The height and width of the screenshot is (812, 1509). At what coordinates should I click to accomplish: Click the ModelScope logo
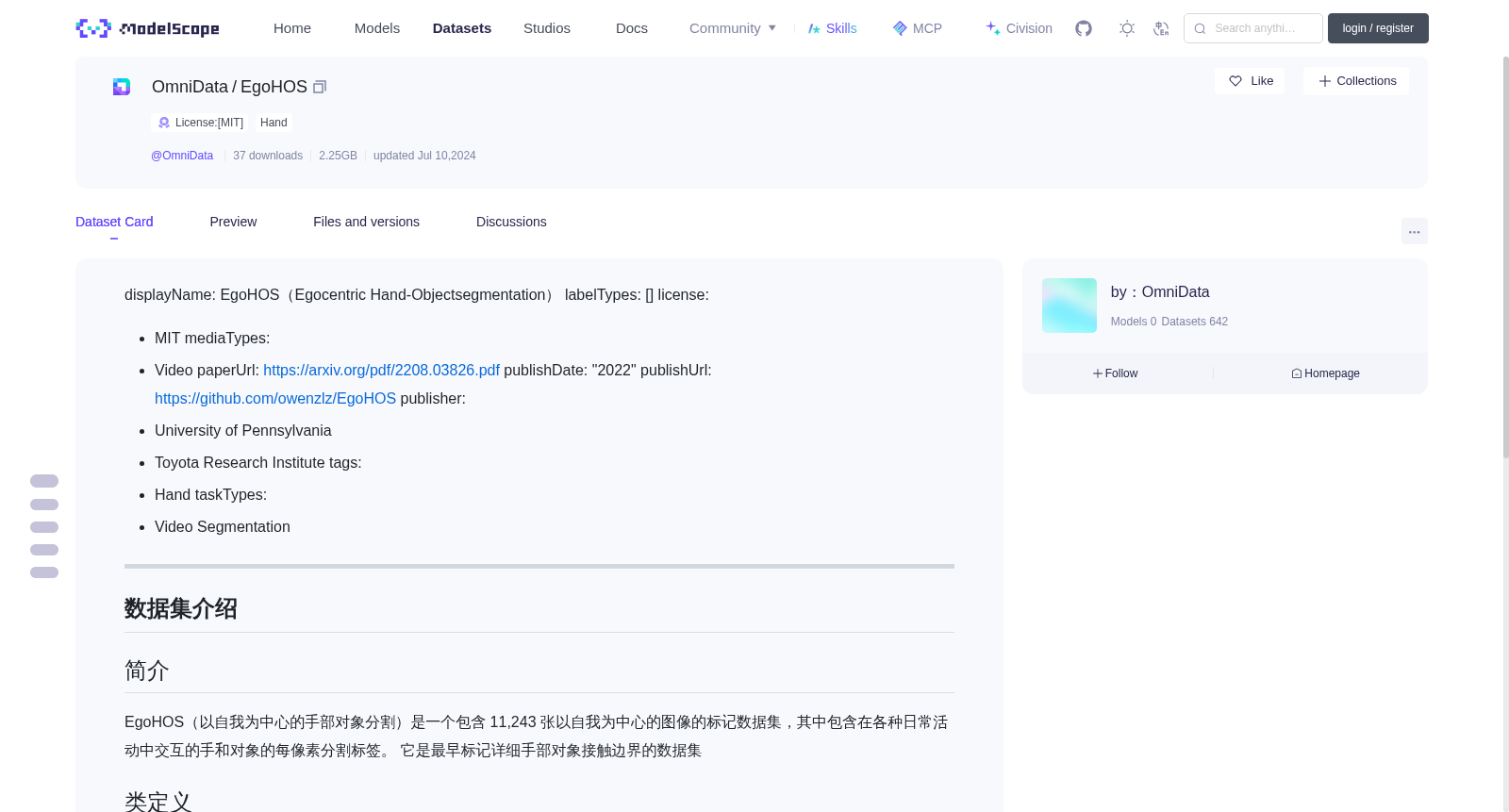147,28
